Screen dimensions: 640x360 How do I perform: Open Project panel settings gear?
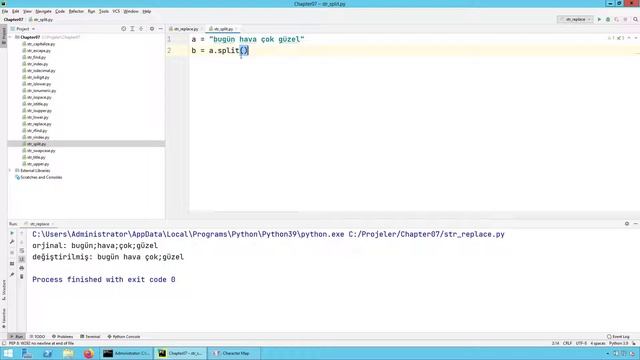(x=152, y=29)
